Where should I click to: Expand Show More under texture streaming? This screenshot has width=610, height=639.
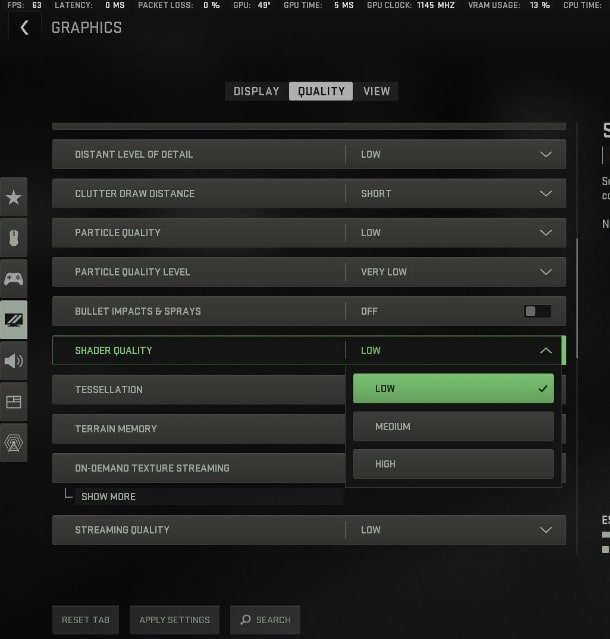coord(108,497)
